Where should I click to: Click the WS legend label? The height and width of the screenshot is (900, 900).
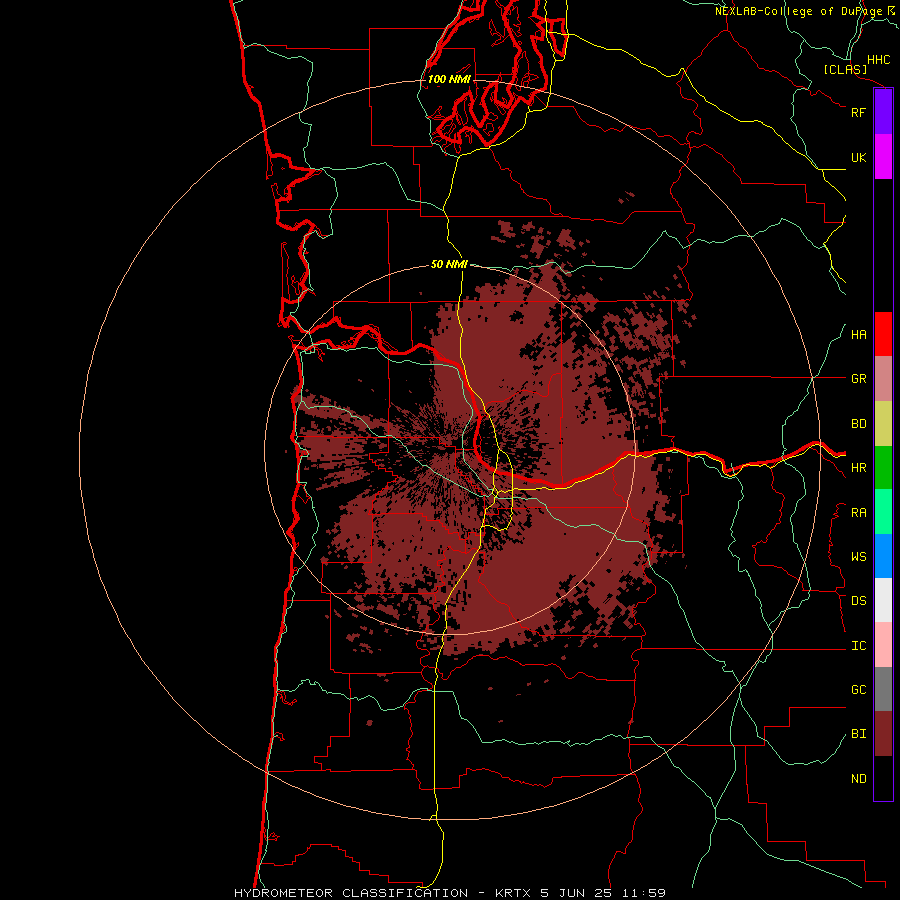858,557
